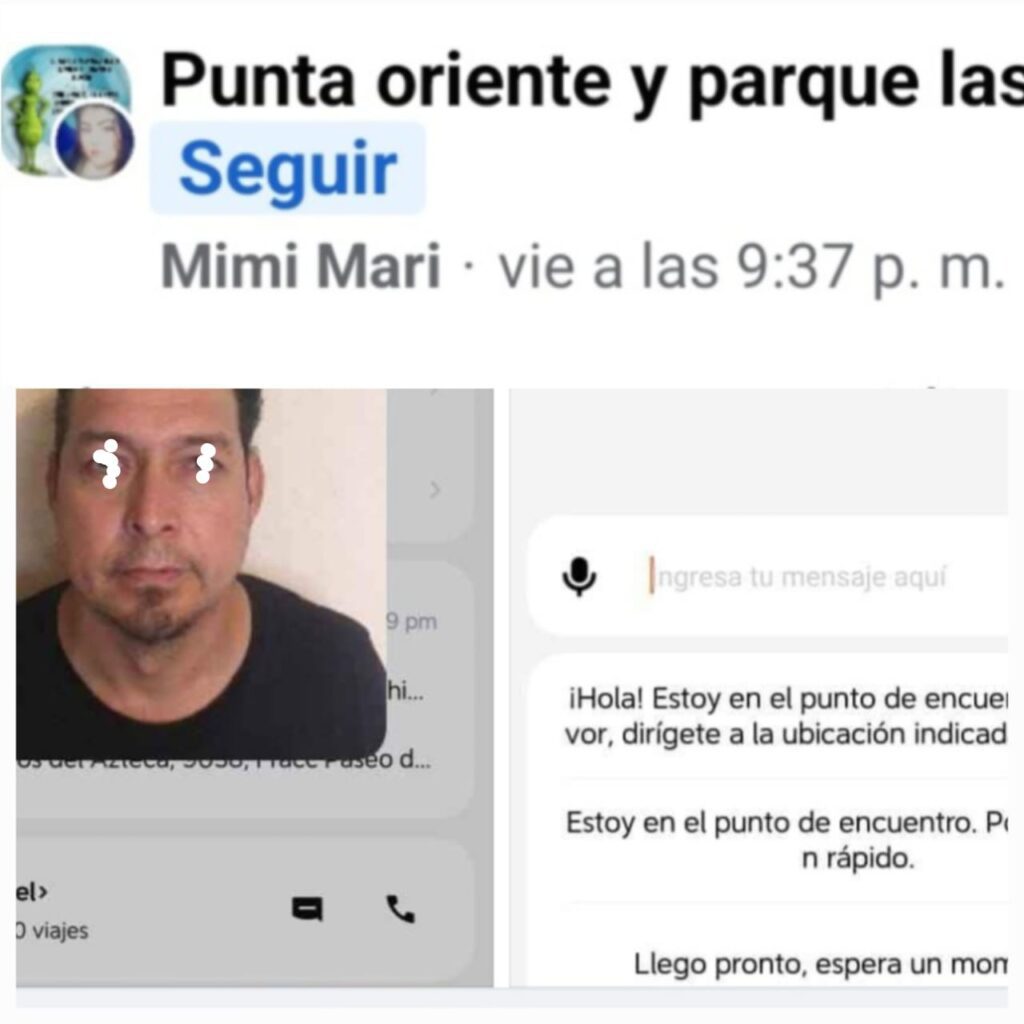Open the right chat screenshot image in the post
This screenshot has width=1024, height=1024.
click(x=759, y=687)
